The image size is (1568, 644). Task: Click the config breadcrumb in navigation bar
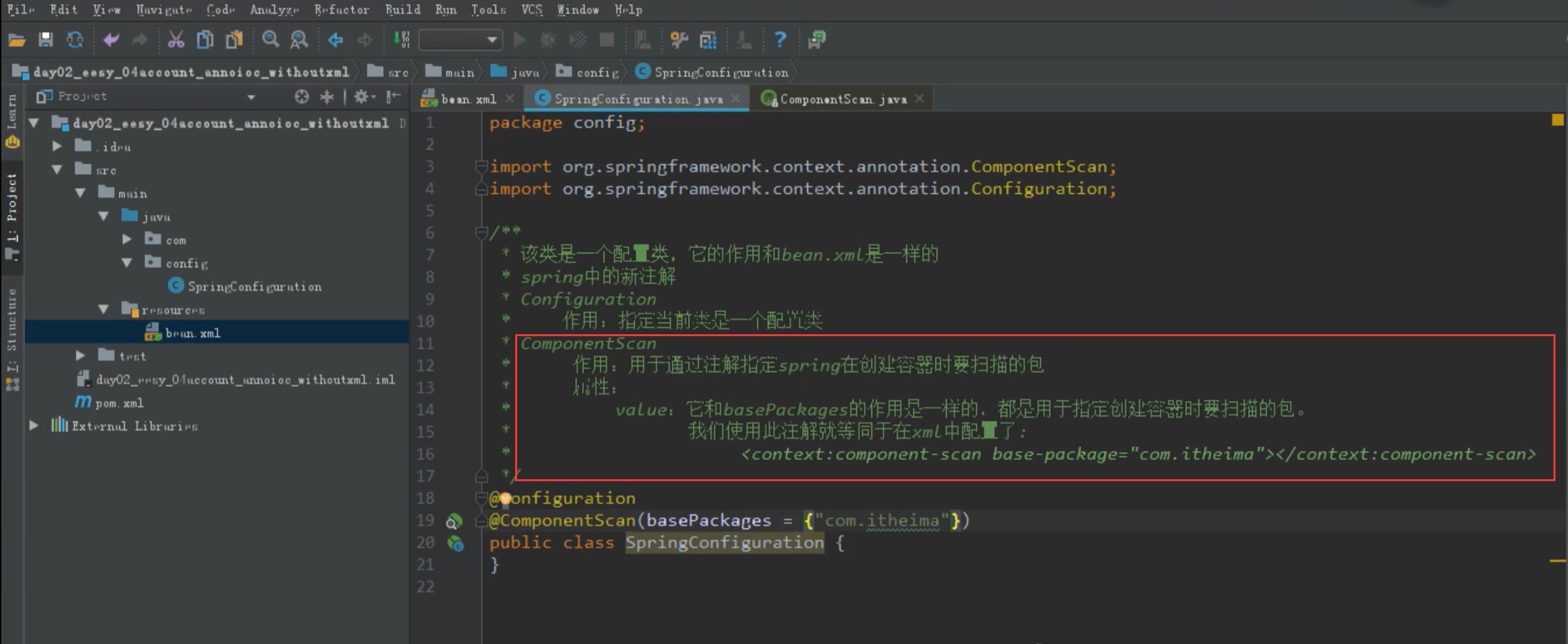[587, 72]
